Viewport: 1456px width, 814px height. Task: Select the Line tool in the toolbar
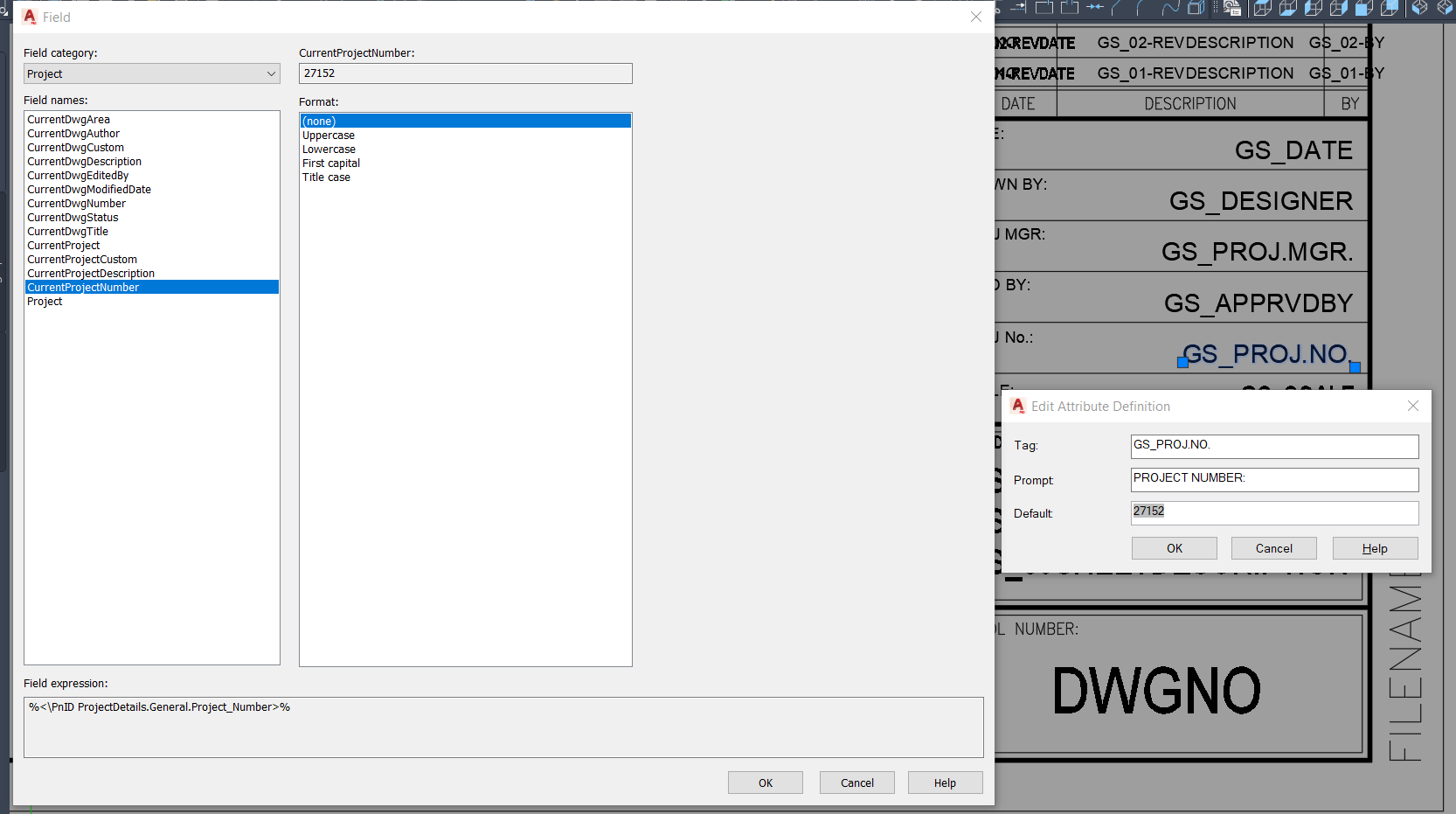click(x=1115, y=8)
